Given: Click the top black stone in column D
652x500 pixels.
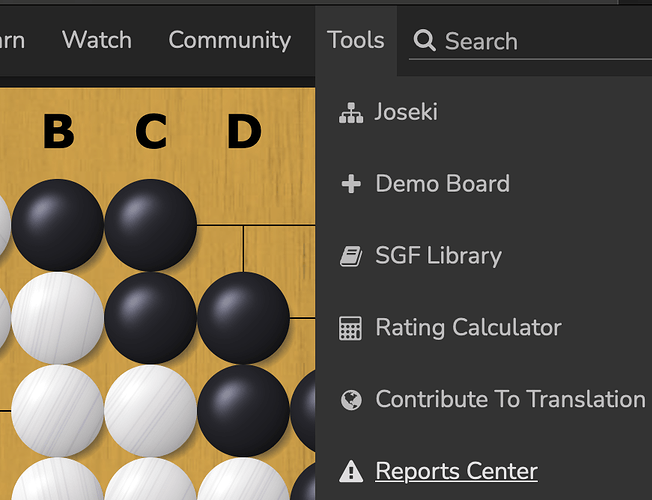Looking at the screenshot, I should pos(244,318).
